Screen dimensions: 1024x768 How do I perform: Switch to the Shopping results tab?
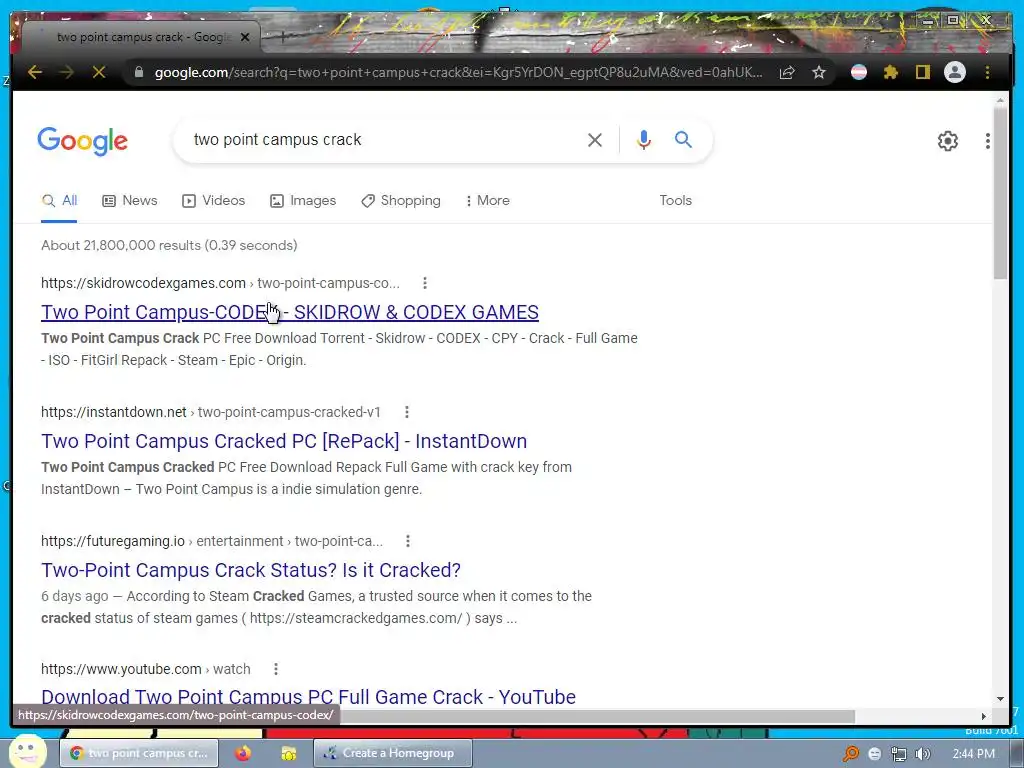coord(401,200)
